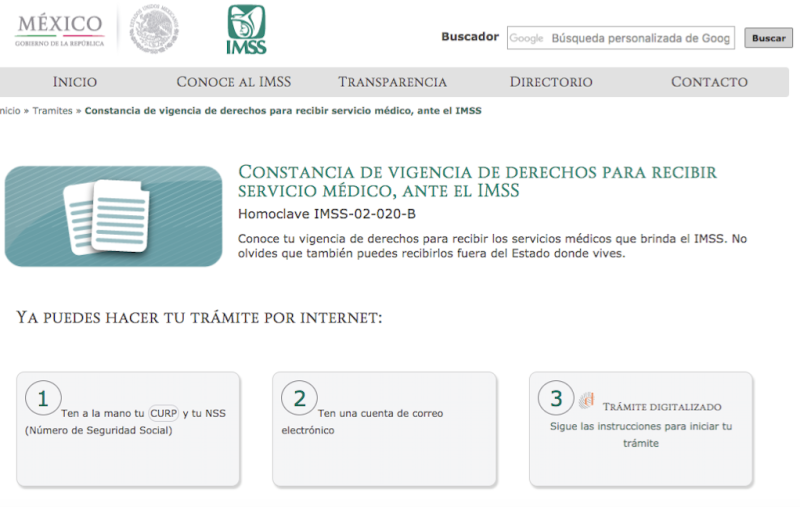Screen dimensions: 800x507
Task: Click the 'Conoce tu vigencia de derechos' description
Action: (x=492, y=246)
